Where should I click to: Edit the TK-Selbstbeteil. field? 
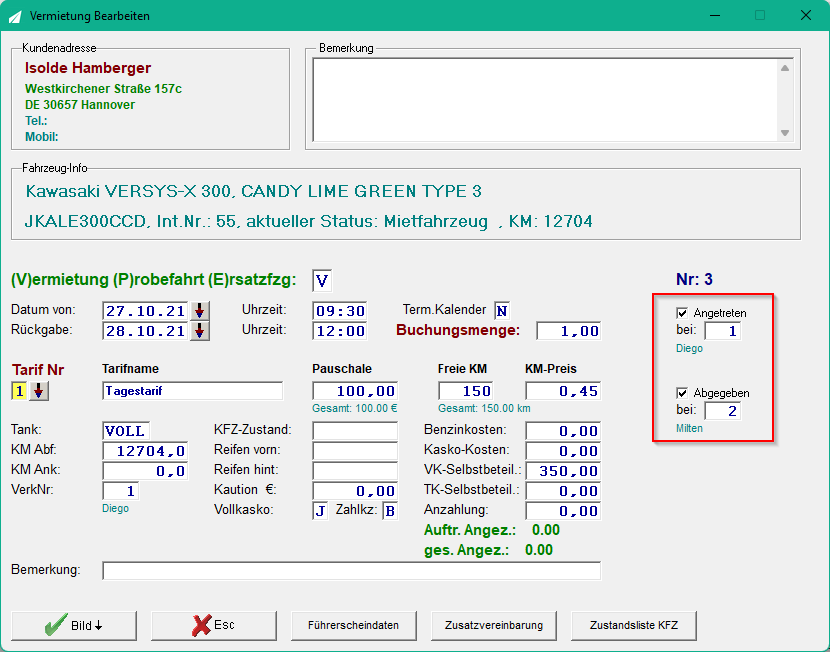(x=563, y=491)
